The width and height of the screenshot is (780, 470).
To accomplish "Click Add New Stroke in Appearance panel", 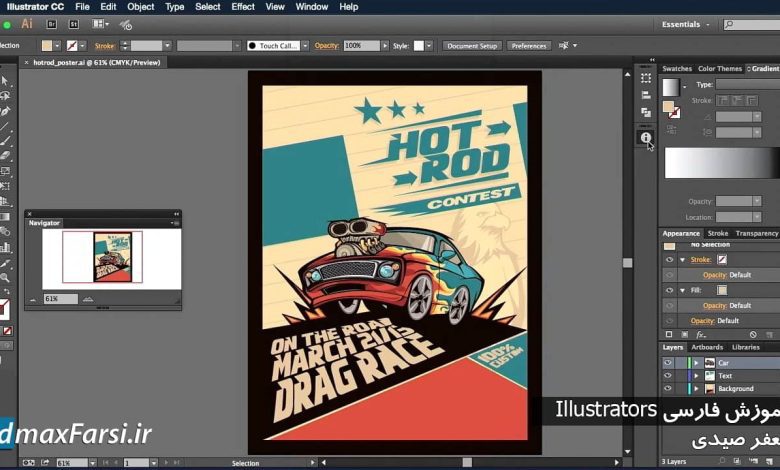I will pyautogui.click(x=669, y=335).
